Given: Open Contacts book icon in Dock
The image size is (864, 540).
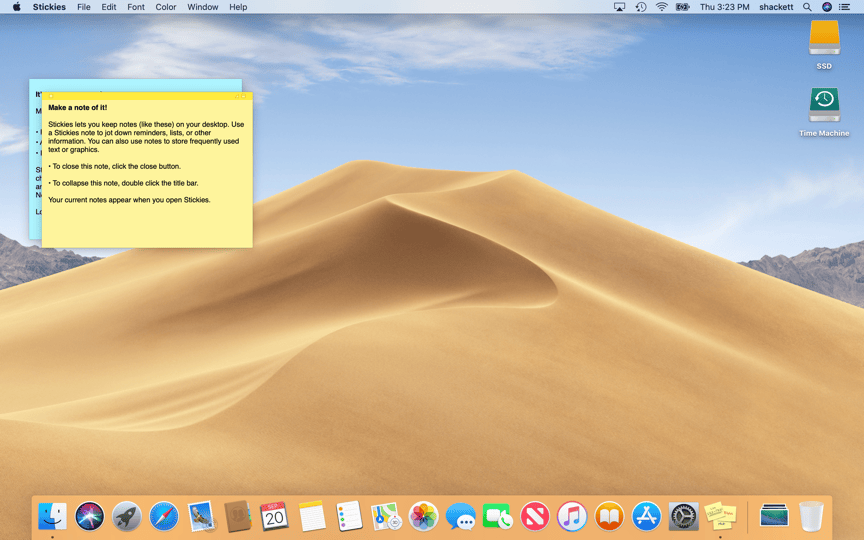Looking at the screenshot, I should [237, 516].
